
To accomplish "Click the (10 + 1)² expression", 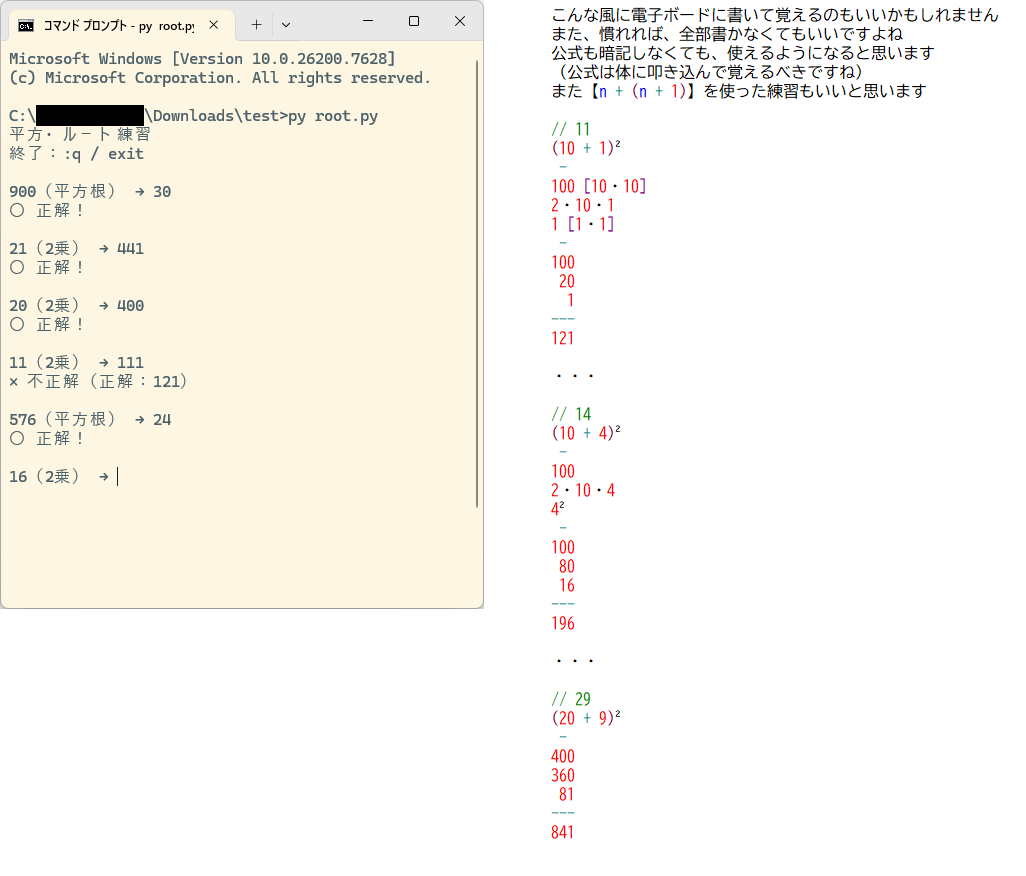I will (586, 148).
